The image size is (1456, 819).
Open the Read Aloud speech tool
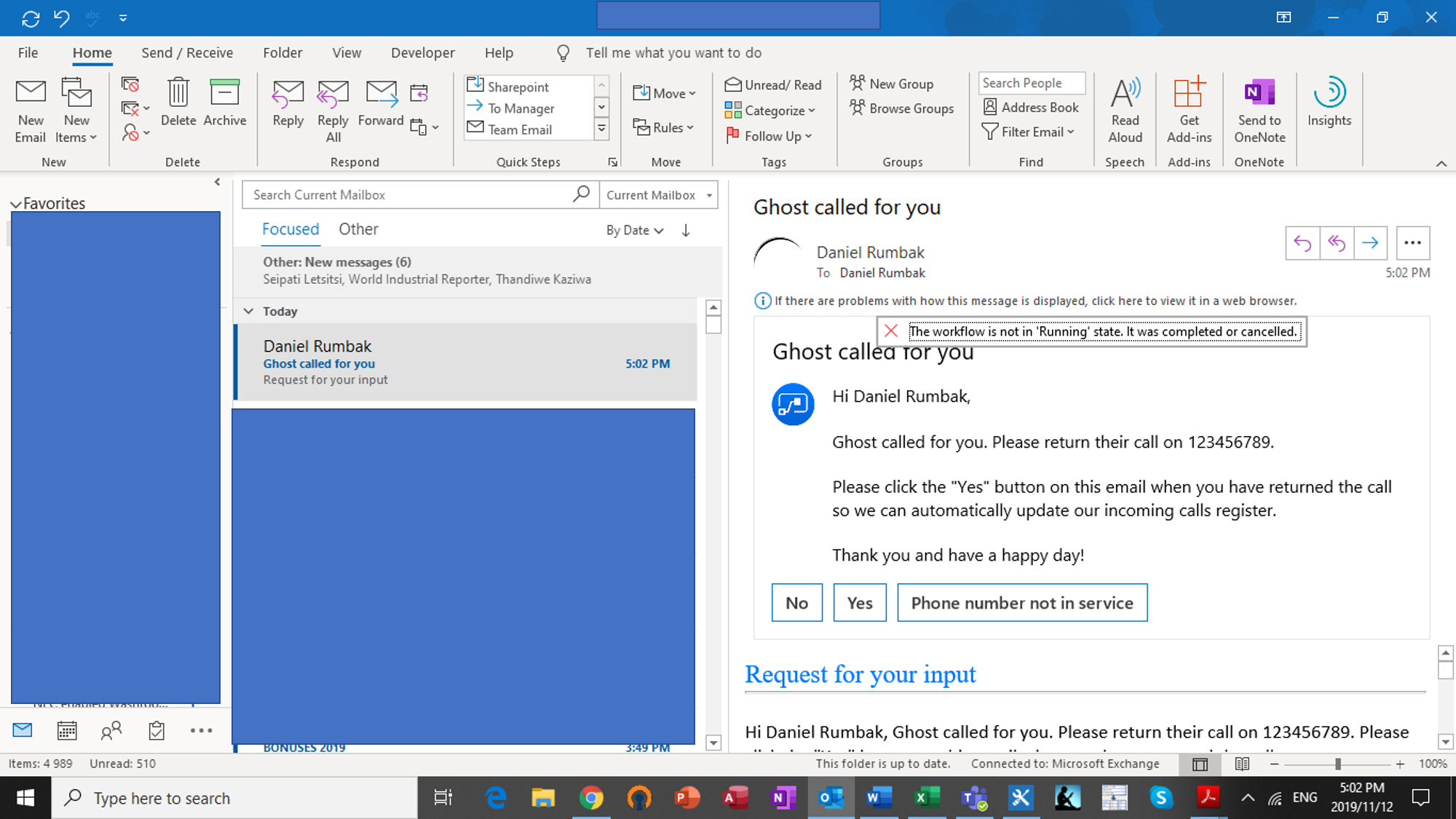point(1125,110)
